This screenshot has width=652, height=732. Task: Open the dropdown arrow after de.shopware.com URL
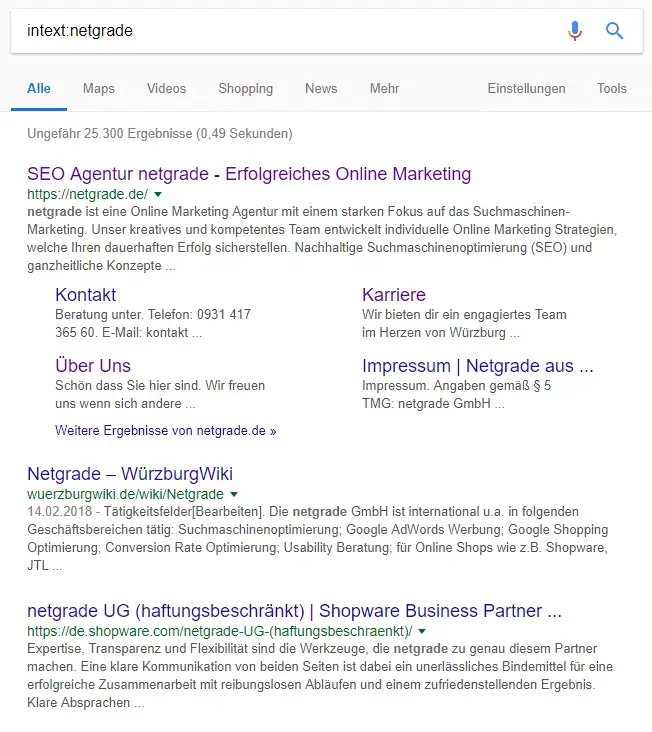click(423, 631)
